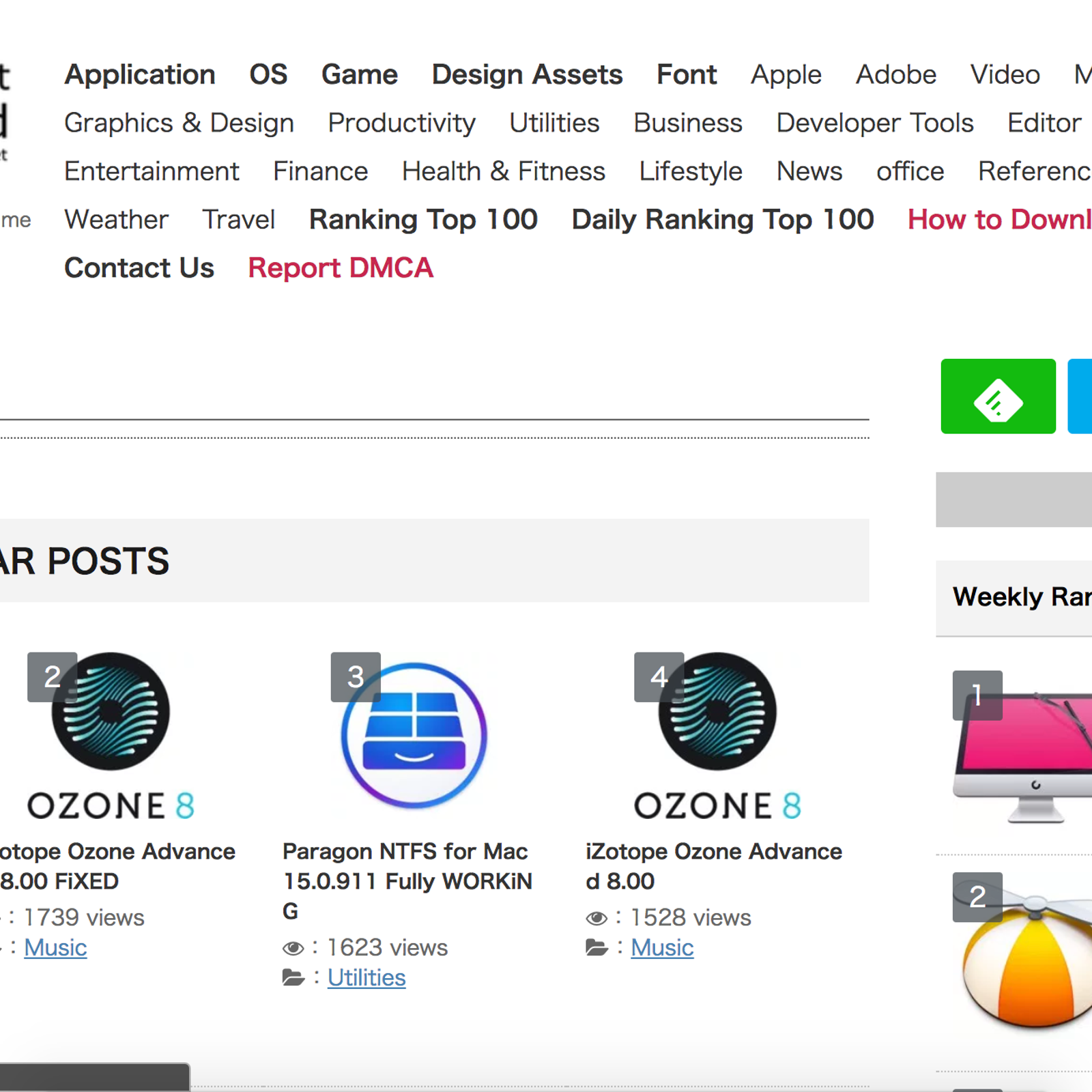Click the 1739 views text
Screen dimensions: 1092x1092
coord(84,917)
